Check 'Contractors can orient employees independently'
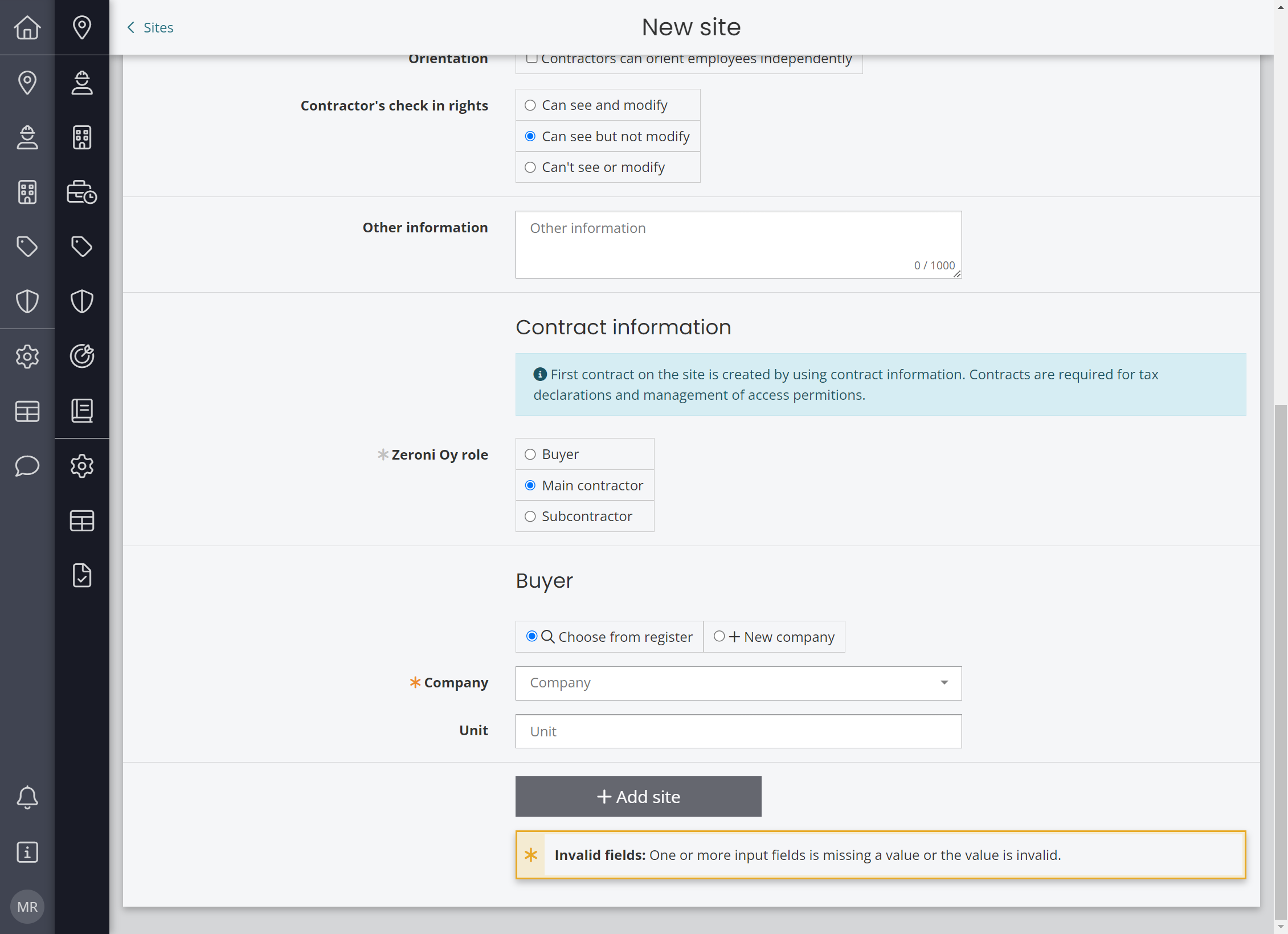Viewport: 1288px width, 934px height. [531, 58]
